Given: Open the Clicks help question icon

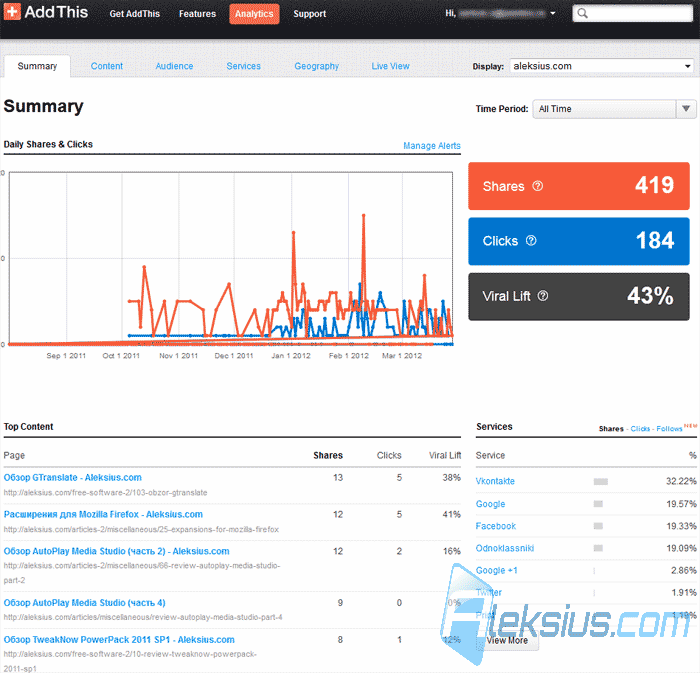Looking at the screenshot, I should click(x=531, y=241).
